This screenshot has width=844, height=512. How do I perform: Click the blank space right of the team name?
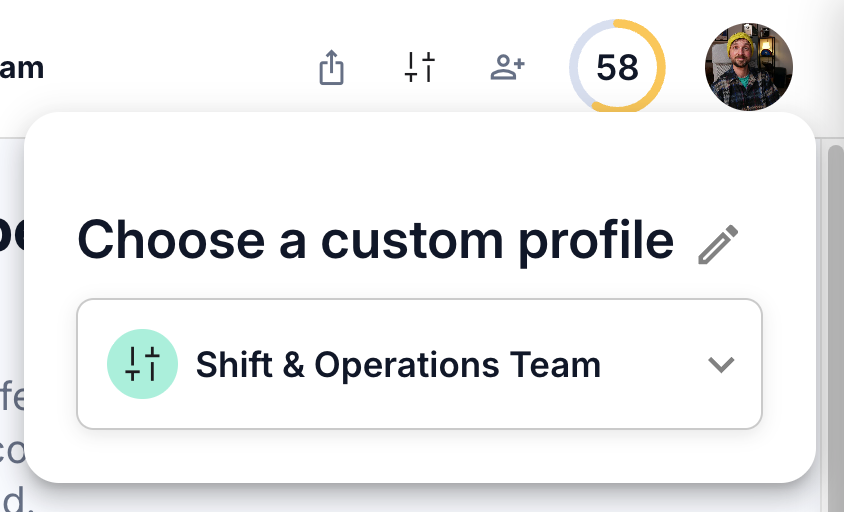pos(654,364)
